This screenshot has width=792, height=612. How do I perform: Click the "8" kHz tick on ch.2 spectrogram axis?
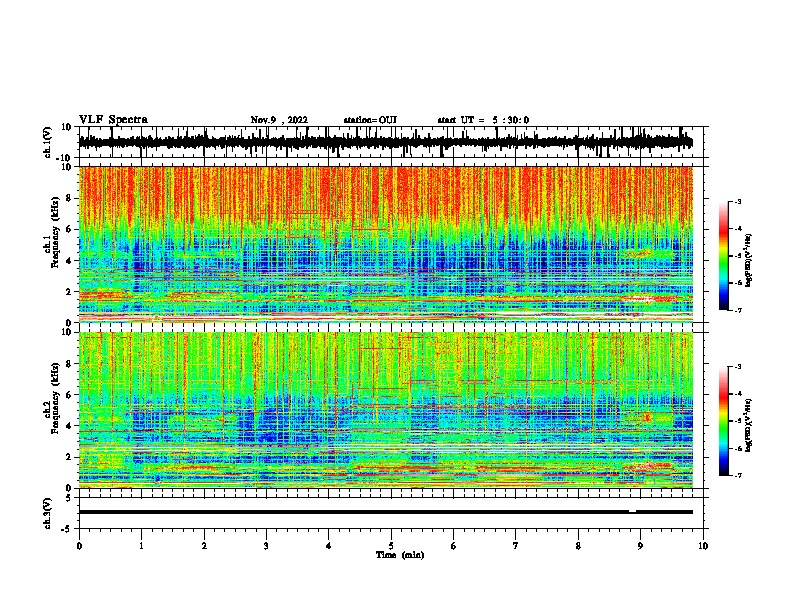pos(69,364)
